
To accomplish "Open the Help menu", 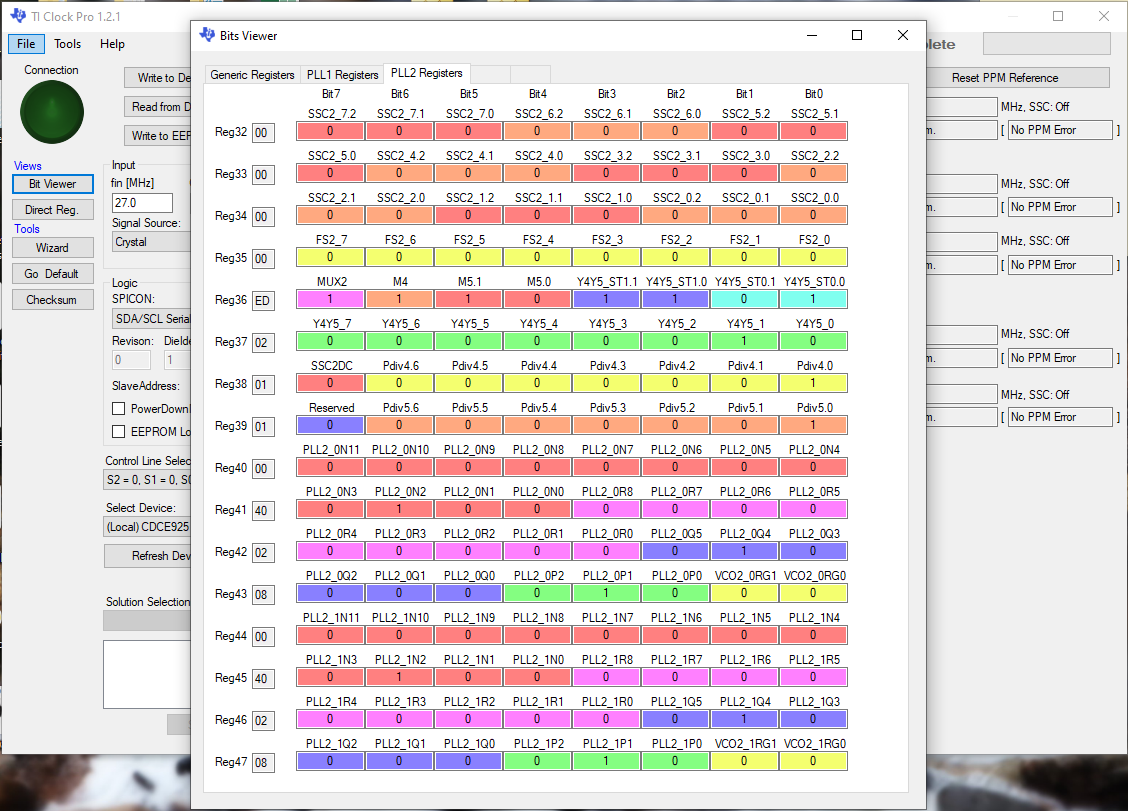I will pyautogui.click(x=112, y=44).
